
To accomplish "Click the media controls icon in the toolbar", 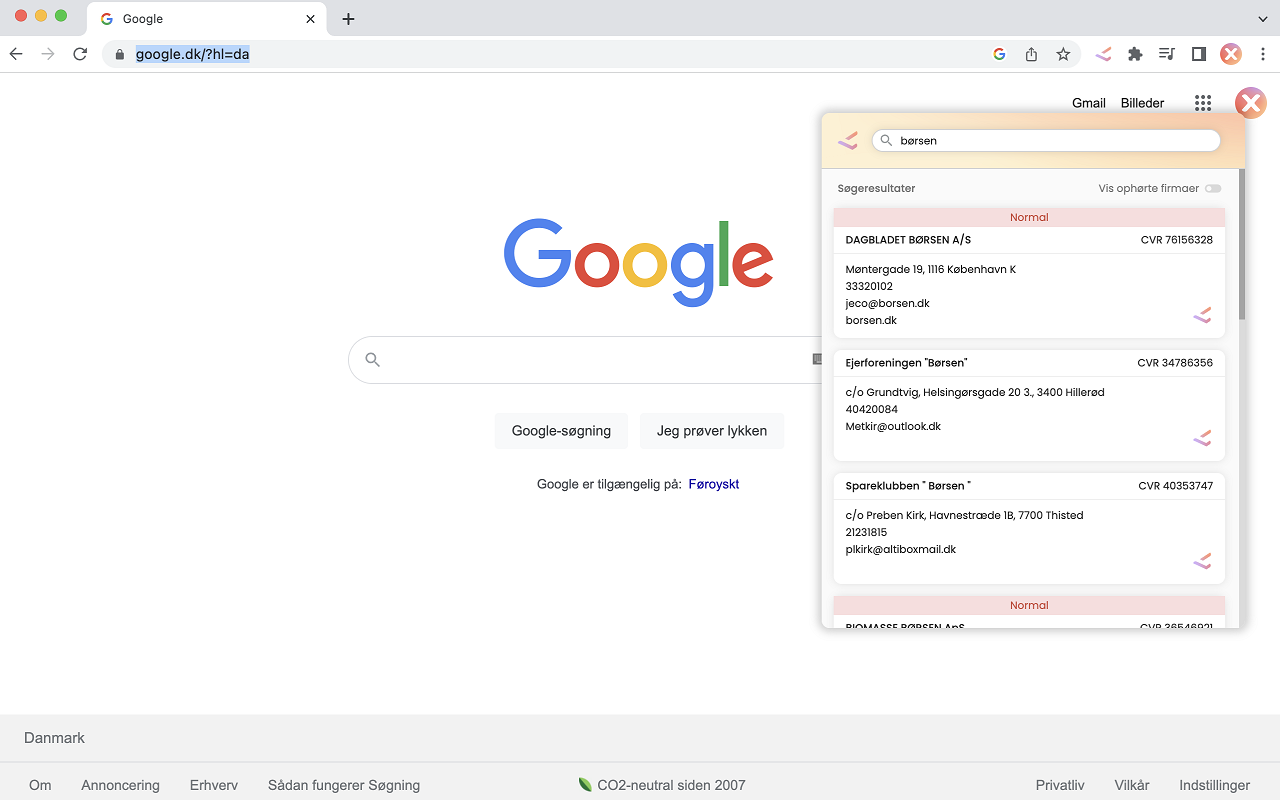I will pyautogui.click(x=1167, y=54).
